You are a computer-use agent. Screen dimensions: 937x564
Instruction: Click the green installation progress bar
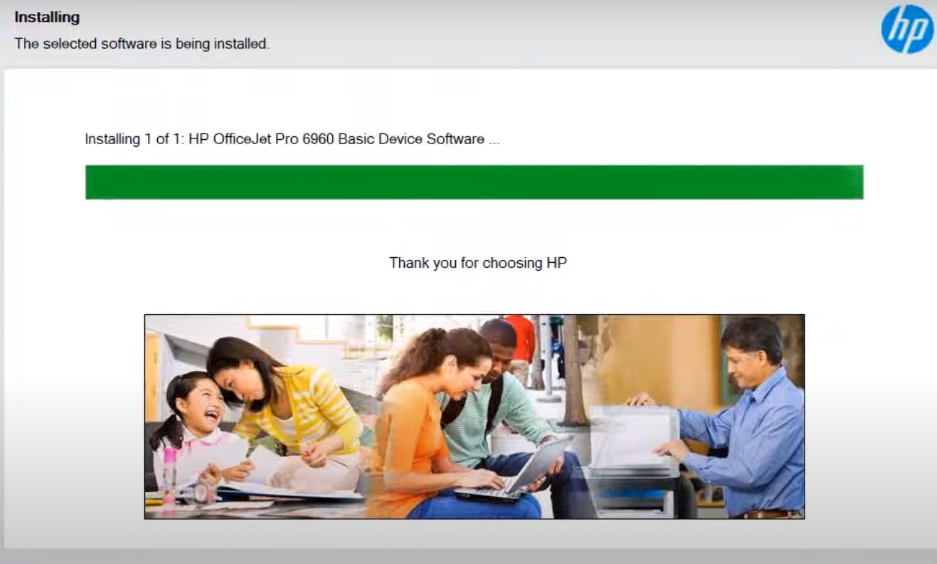(x=474, y=182)
